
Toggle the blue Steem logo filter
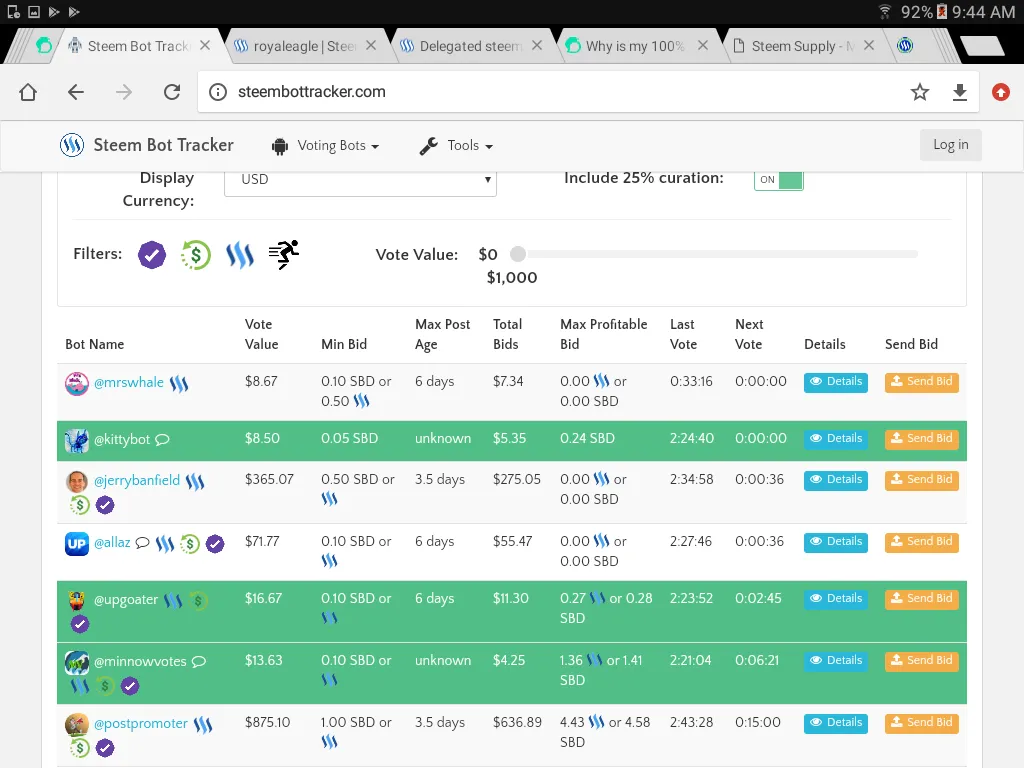click(240, 255)
